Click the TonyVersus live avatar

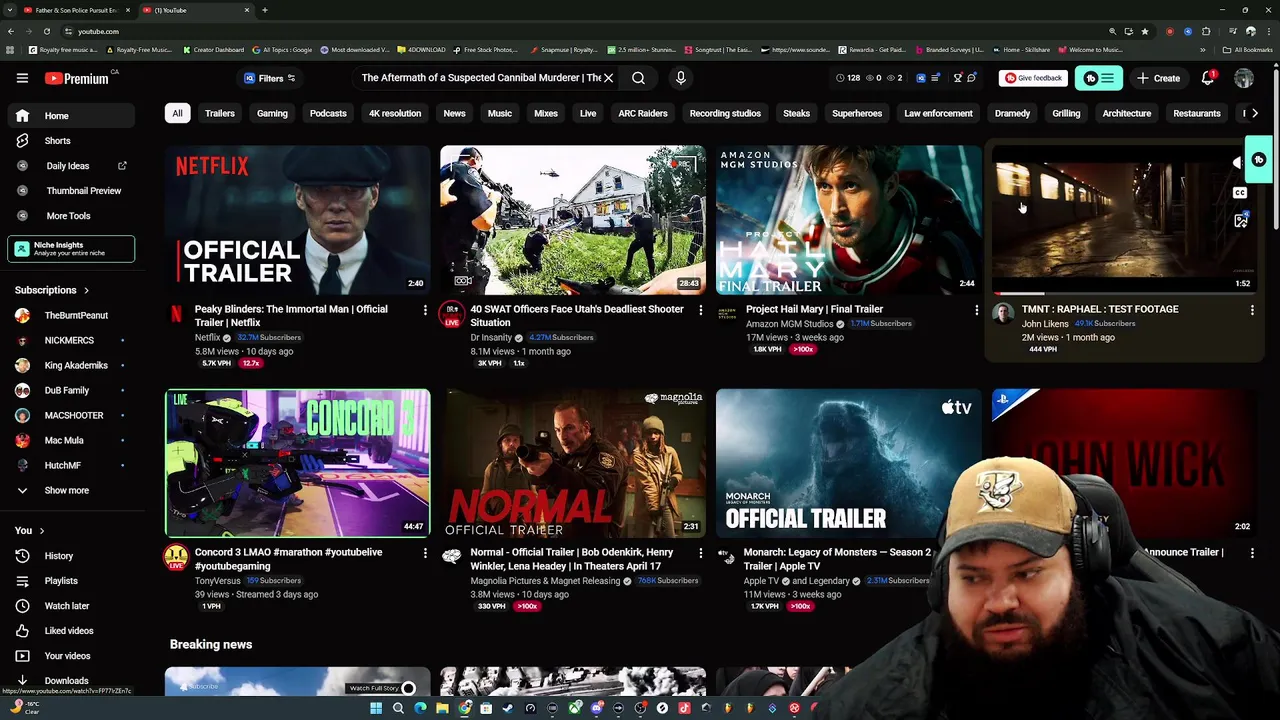tap(176, 558)
